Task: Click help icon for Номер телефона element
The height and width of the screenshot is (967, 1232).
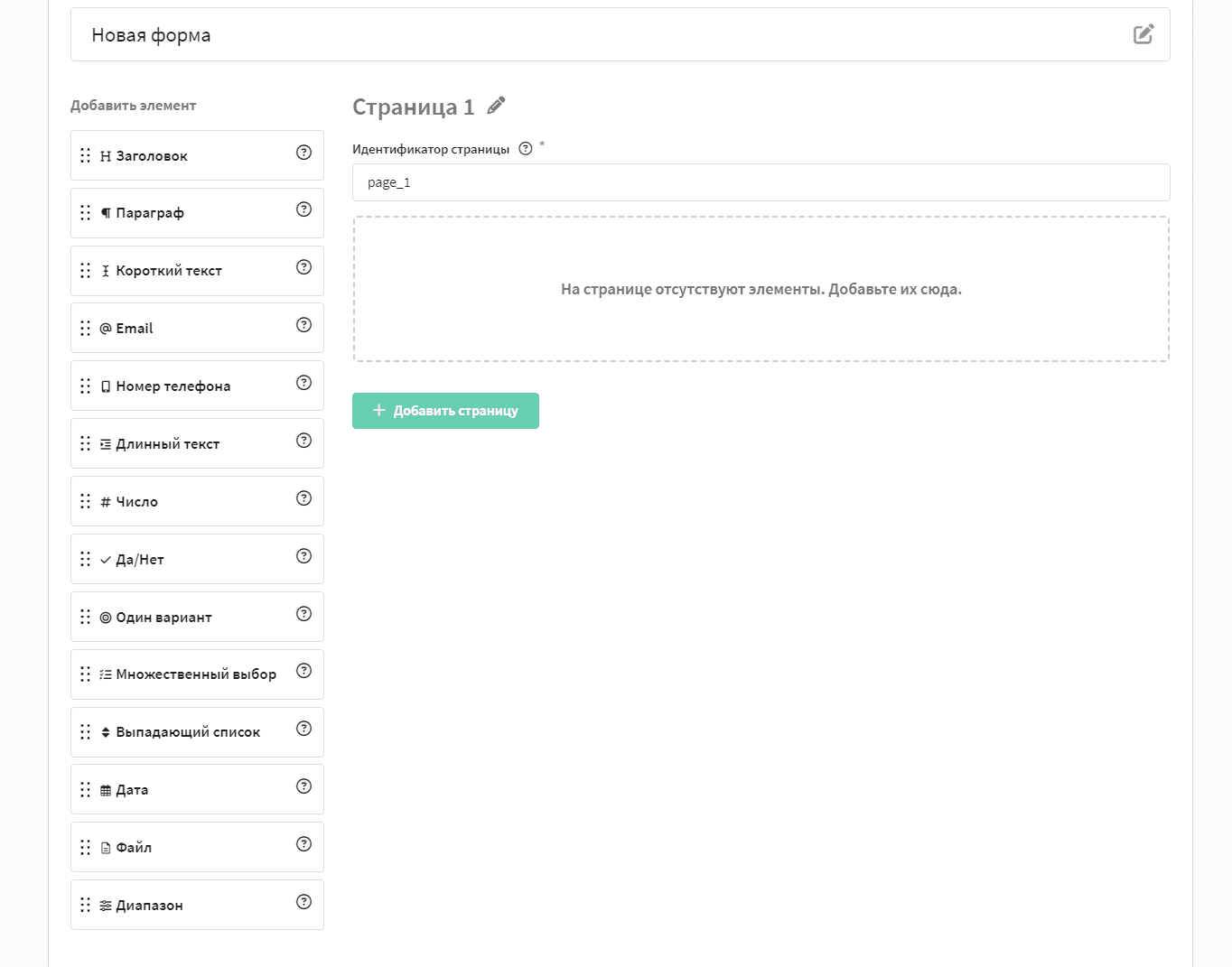Action: pos(304,383)
